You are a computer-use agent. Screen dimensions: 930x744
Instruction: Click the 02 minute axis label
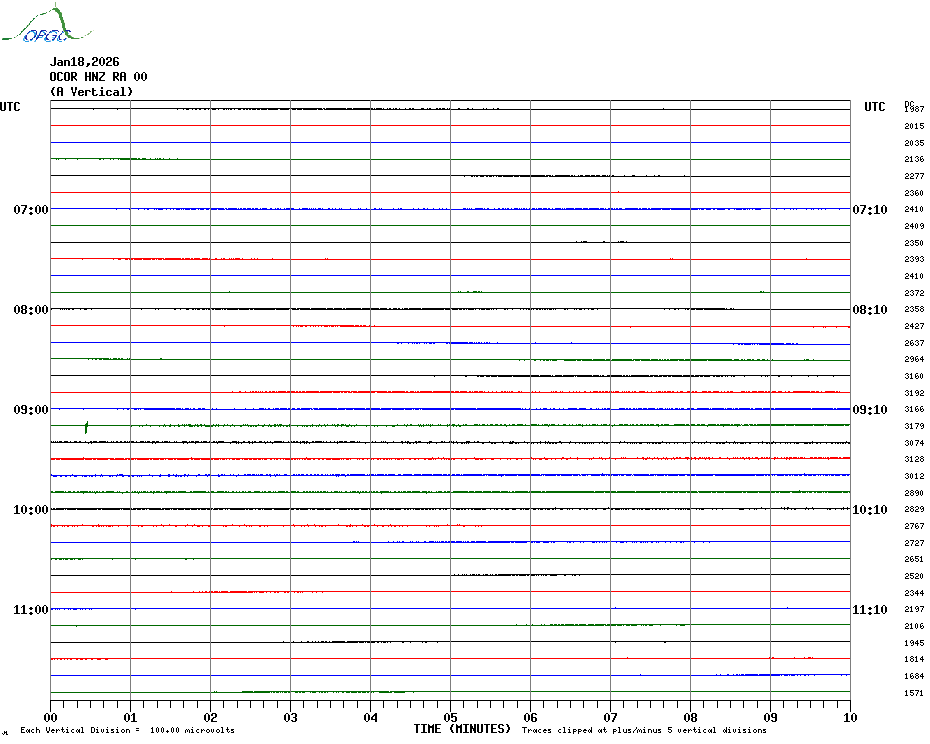coord(211,718)
